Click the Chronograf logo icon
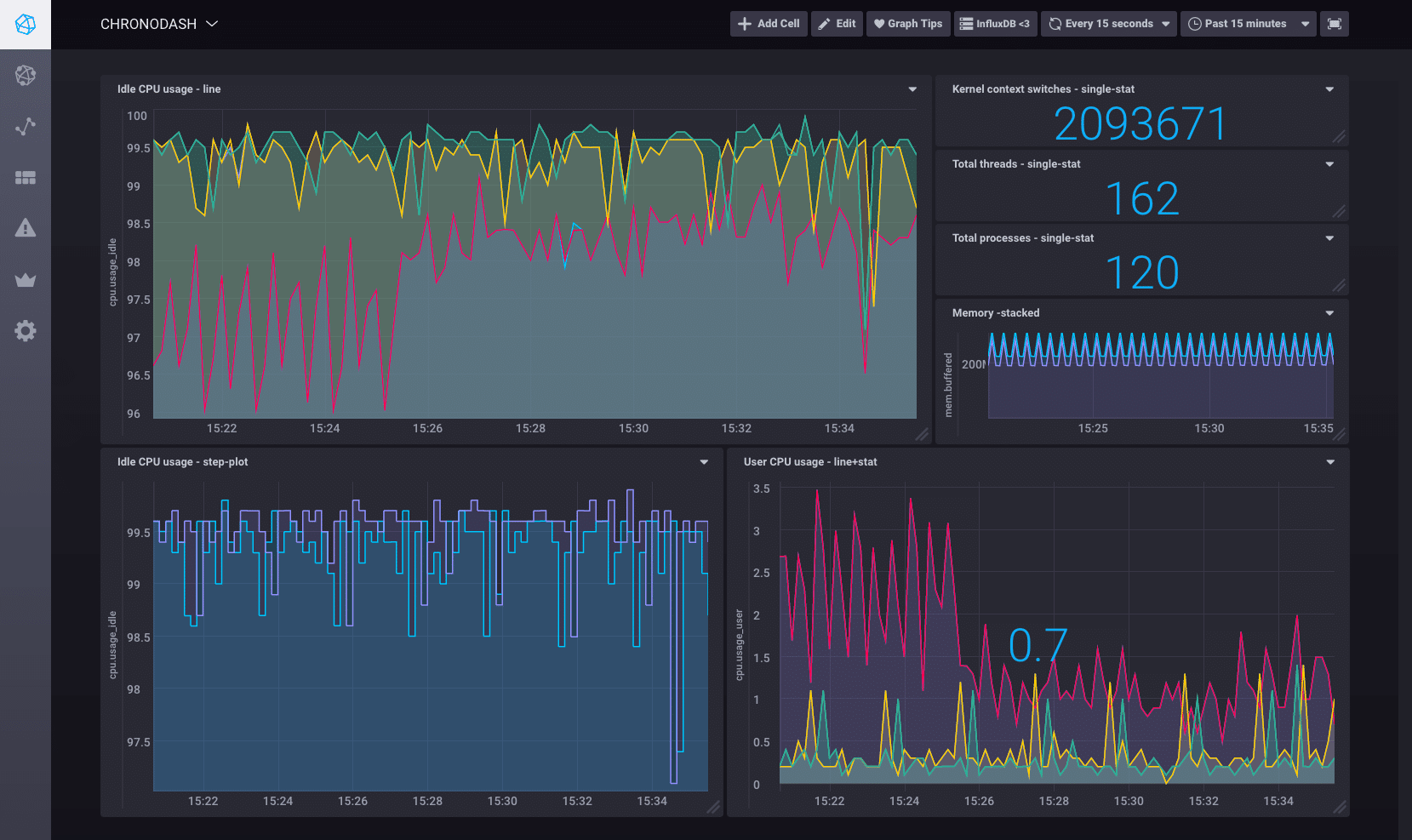 26,25
